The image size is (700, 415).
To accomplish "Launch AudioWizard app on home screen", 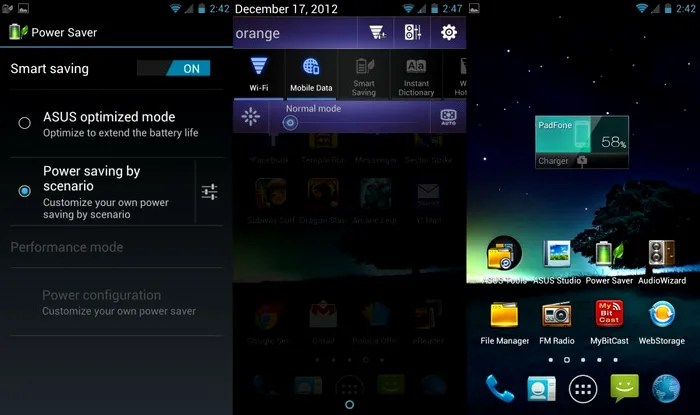I will tap(662, 260).
